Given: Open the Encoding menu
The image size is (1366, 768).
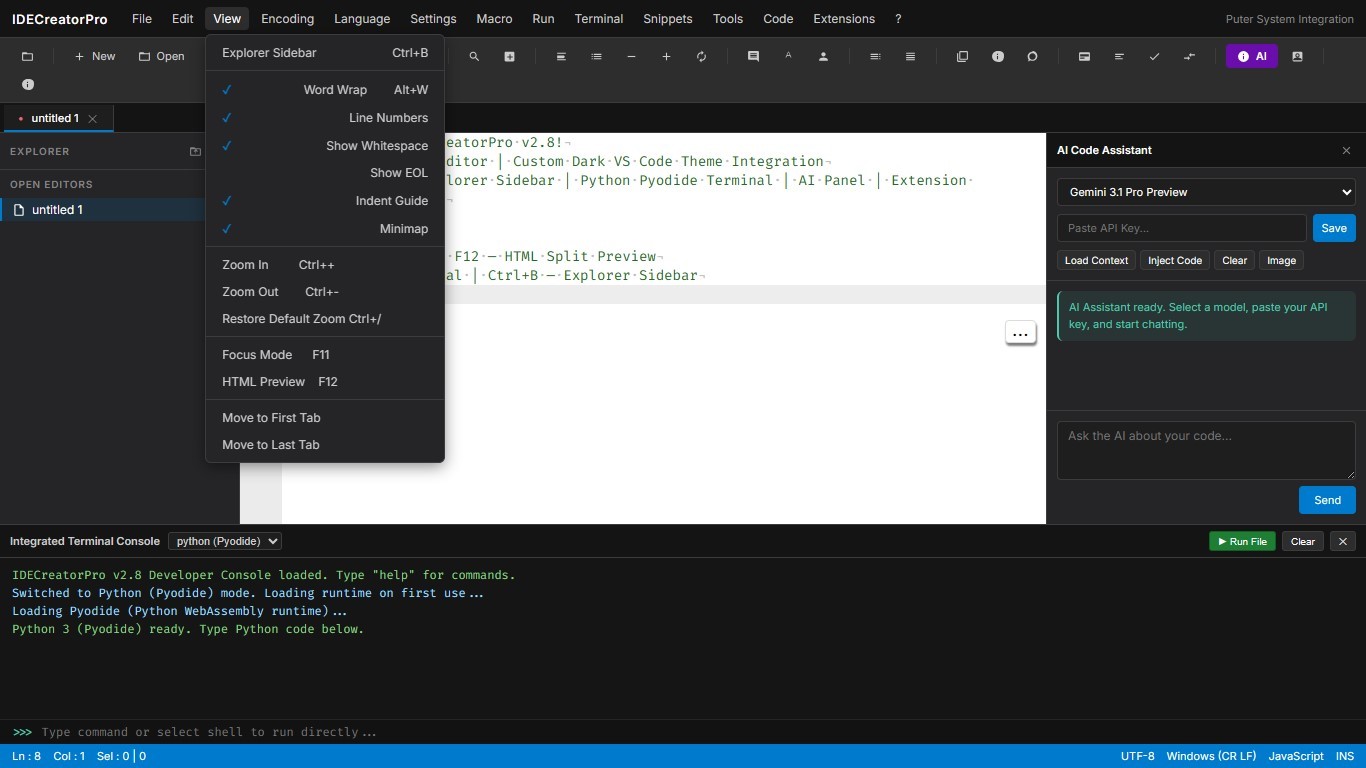Looking at the screenshot, I should click(x=287, y=19).
